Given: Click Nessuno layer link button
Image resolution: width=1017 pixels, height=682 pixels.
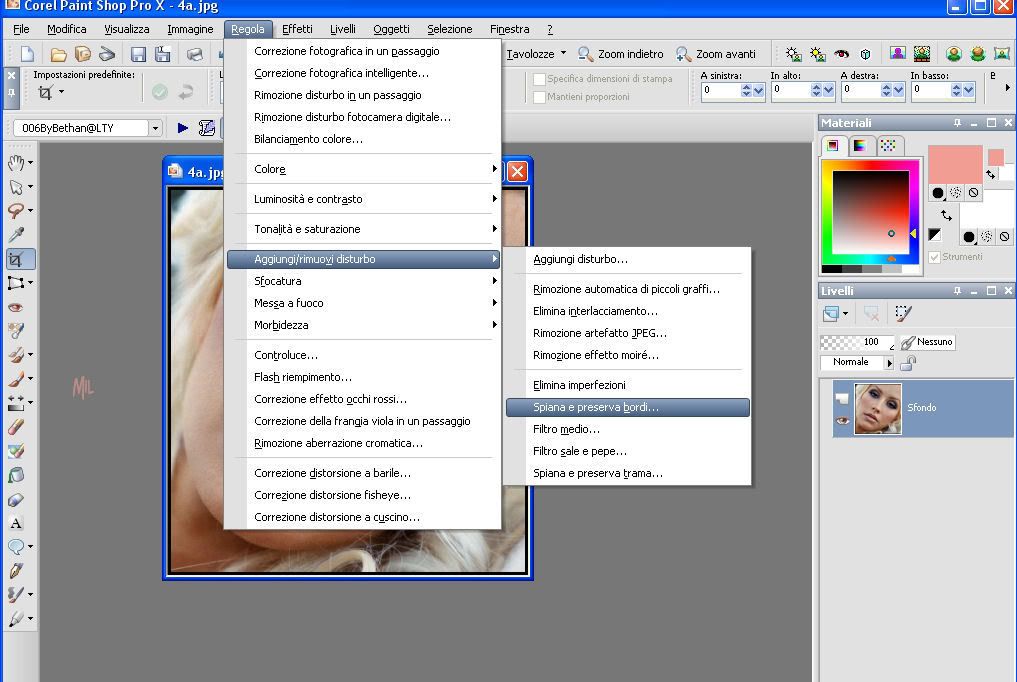Looking at the screenshot, I should point(927,342).
